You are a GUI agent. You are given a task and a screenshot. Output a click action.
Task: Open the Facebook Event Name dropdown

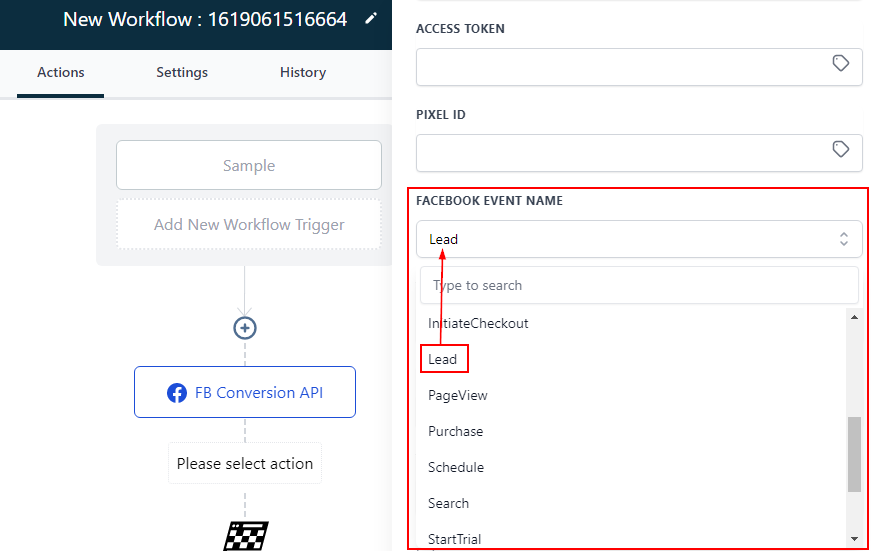[639, 239]
